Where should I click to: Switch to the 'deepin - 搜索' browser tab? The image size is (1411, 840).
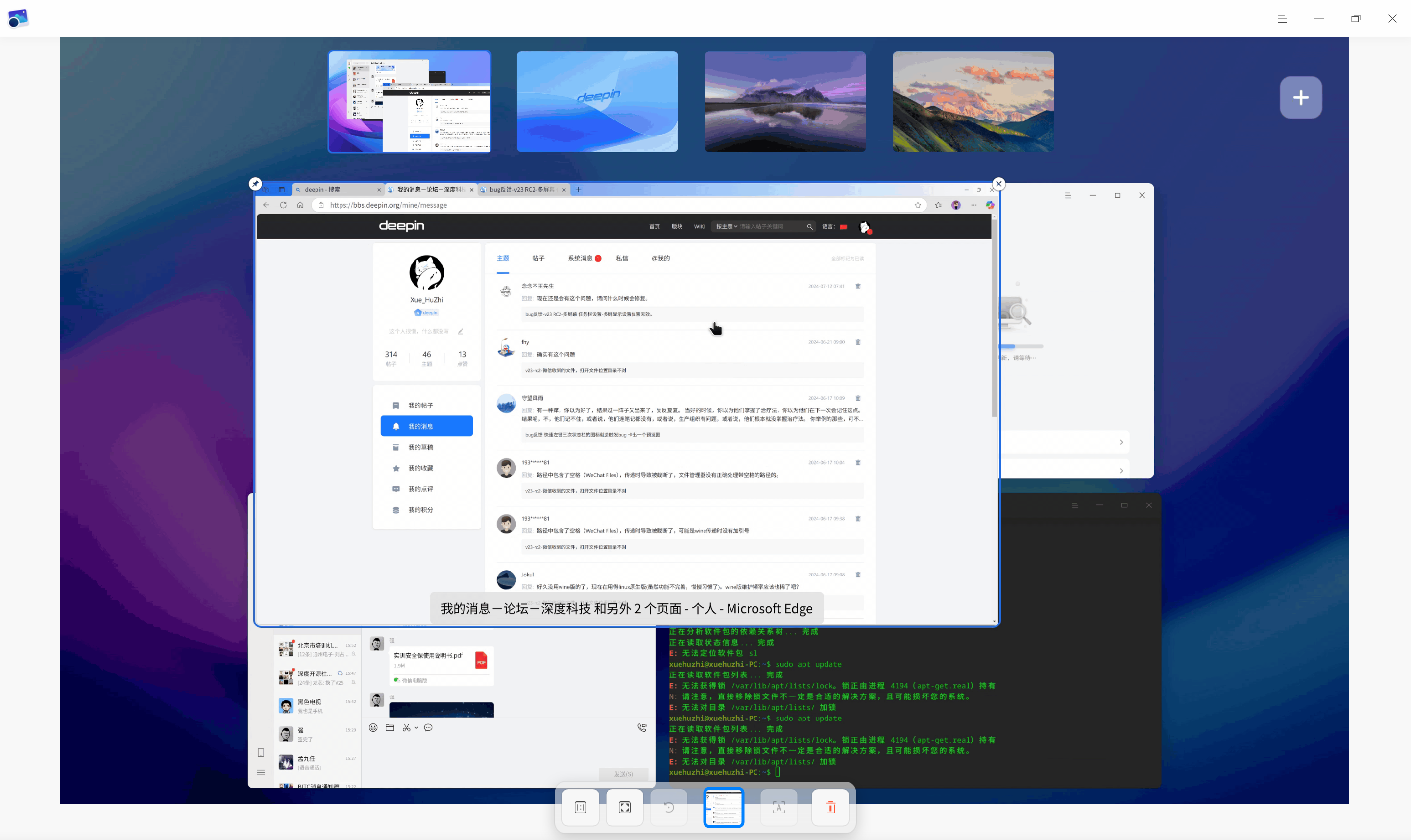pyautogui.click(x=338, y=190)
